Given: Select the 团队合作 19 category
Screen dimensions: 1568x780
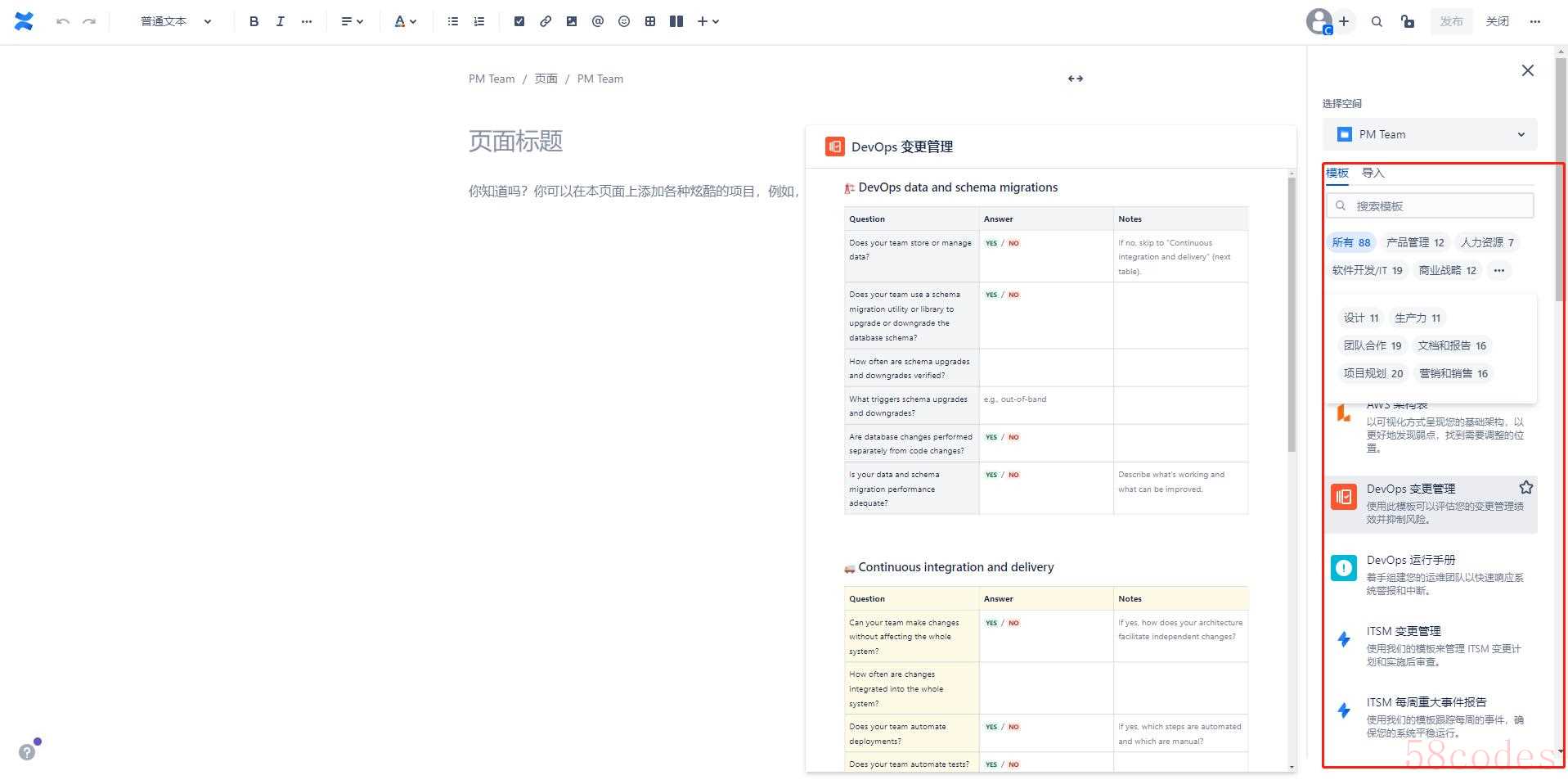Looking at the screenshot, I should pos(1372,345).
